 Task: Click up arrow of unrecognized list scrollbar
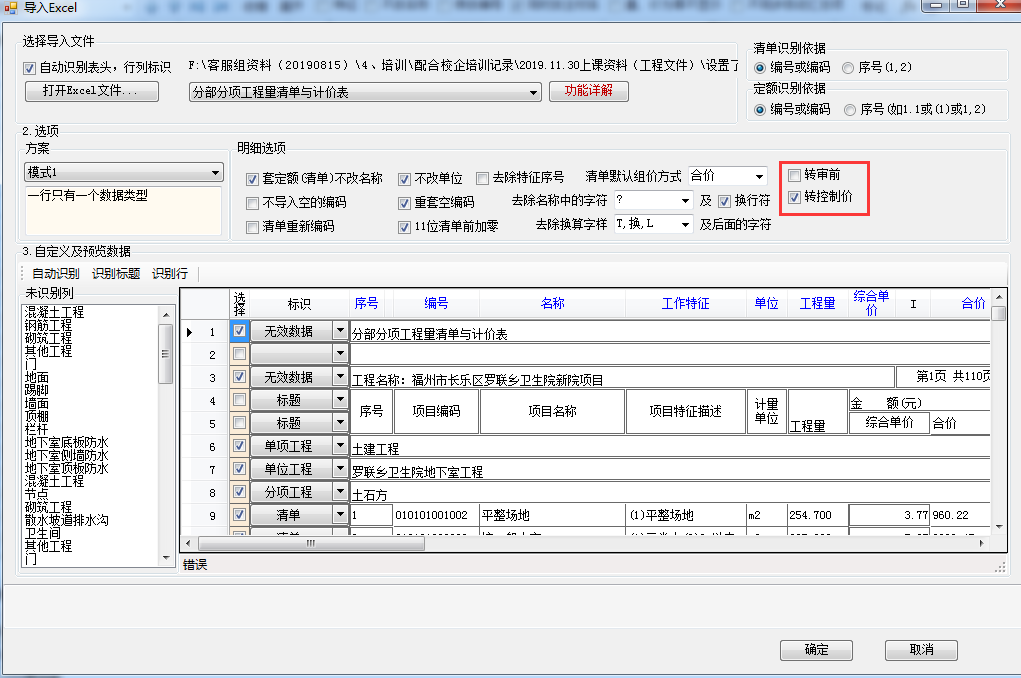point(166,315)
